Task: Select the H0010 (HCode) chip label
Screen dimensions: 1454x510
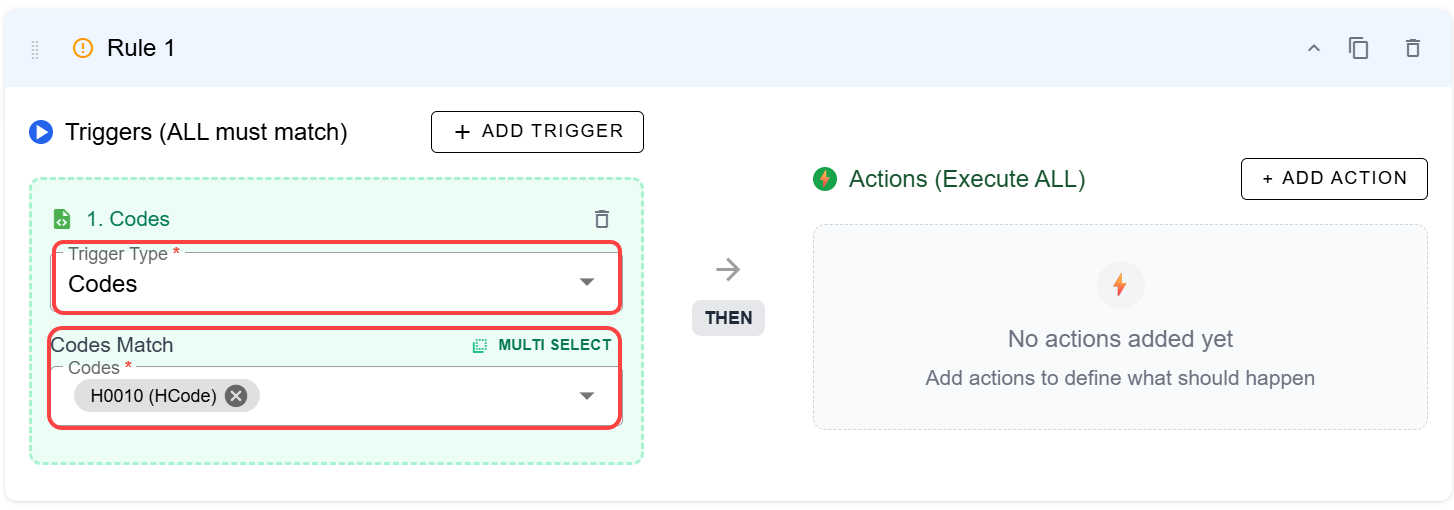Action: point(154,396)
